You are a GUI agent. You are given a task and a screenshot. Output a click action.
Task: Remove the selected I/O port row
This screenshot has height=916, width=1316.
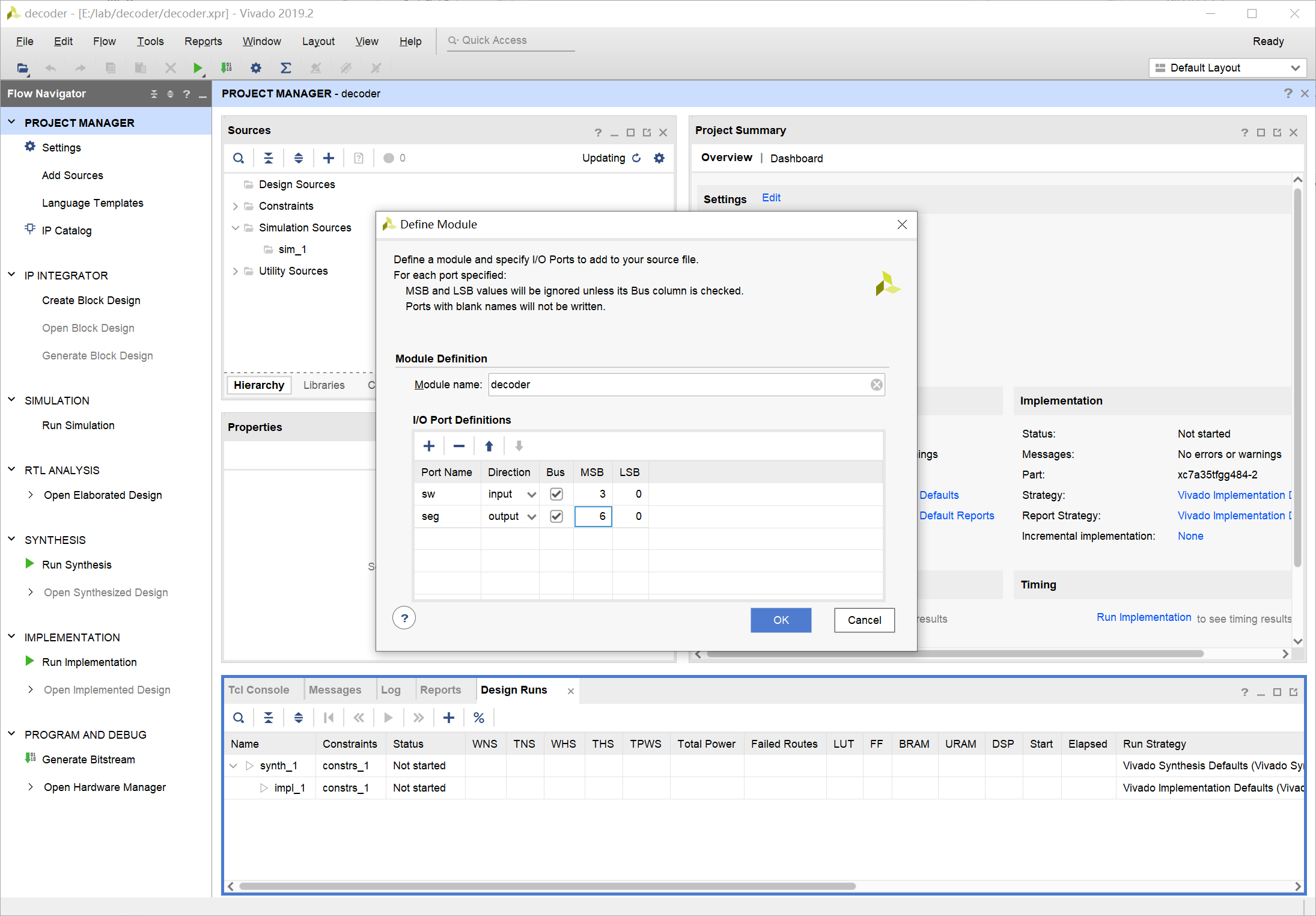[459, 446]
